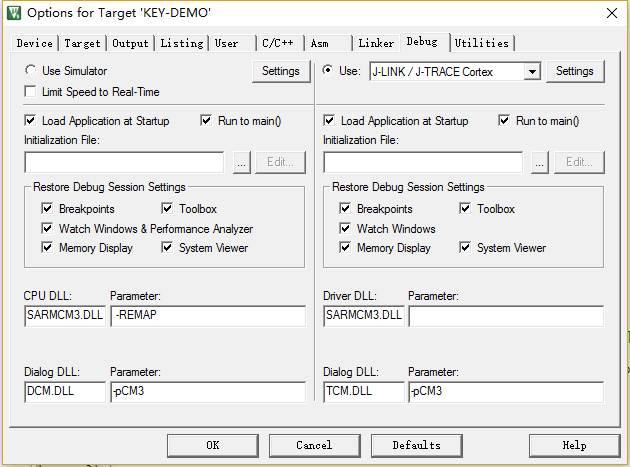This screenshot has width=630, height=467.
Task: Toggle J-LINK side Breakpoints checkbox
Action: [x=345, y=208]
